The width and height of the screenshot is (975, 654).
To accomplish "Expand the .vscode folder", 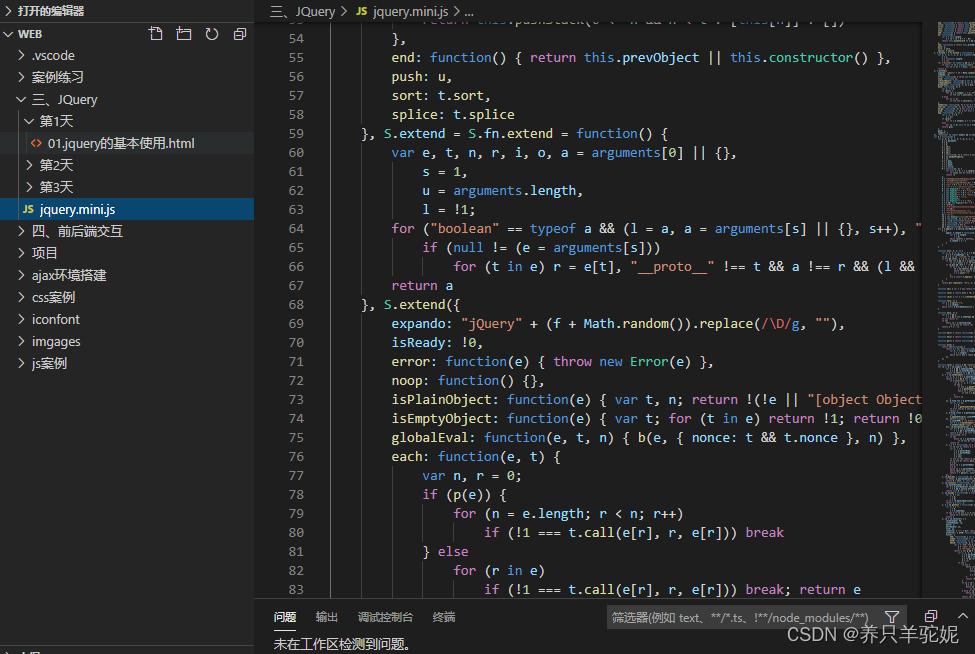I will coord(22,55).
